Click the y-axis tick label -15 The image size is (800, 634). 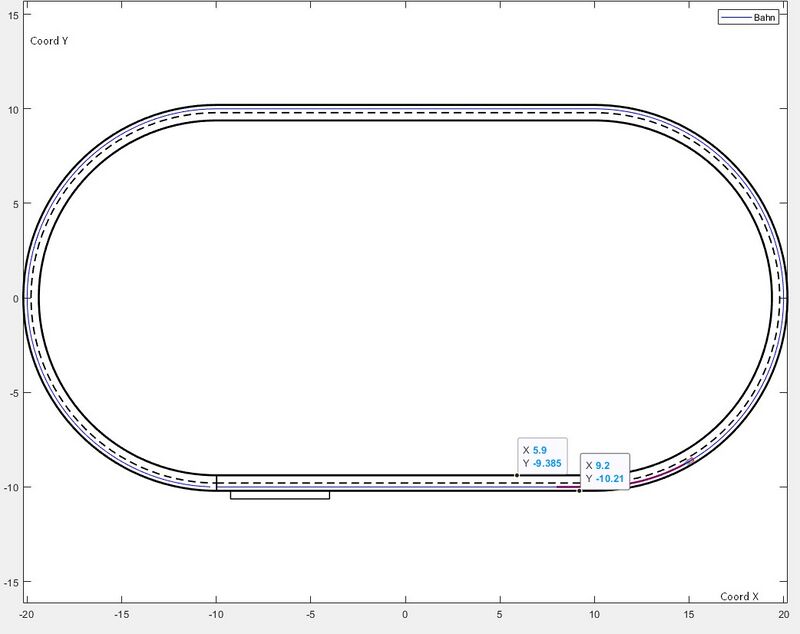click(x=9, y=582)
